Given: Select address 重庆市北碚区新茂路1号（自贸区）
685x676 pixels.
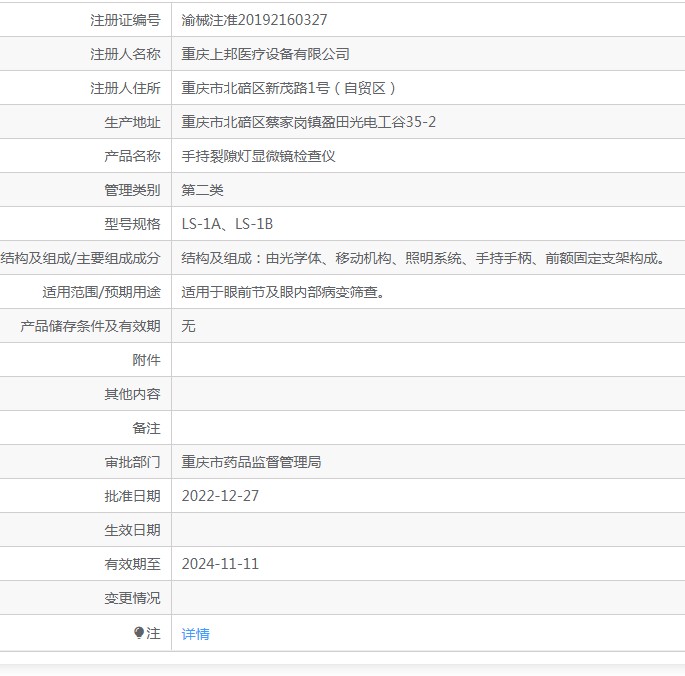Looking at the screenshot, I should tap(288, 88).
